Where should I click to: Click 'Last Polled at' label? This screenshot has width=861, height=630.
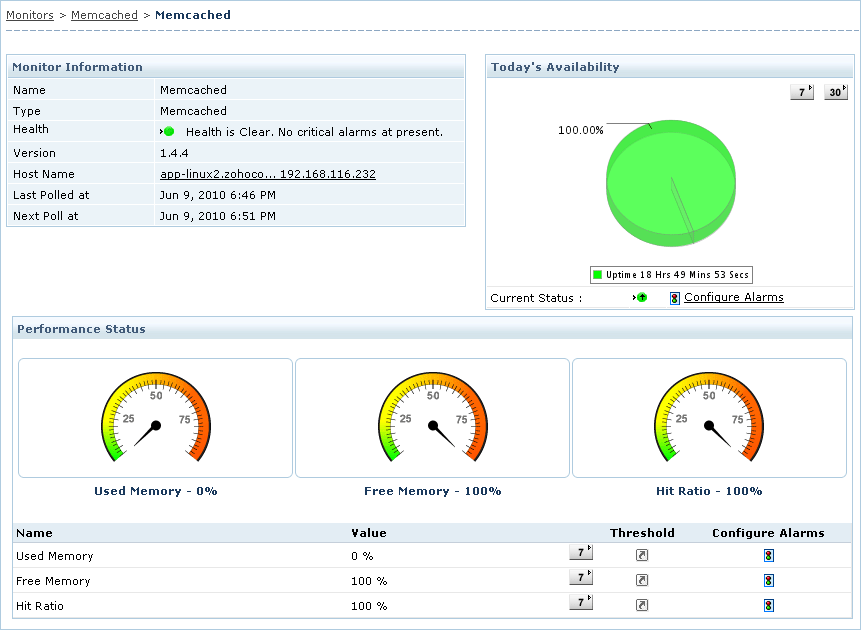click(51, 195)
